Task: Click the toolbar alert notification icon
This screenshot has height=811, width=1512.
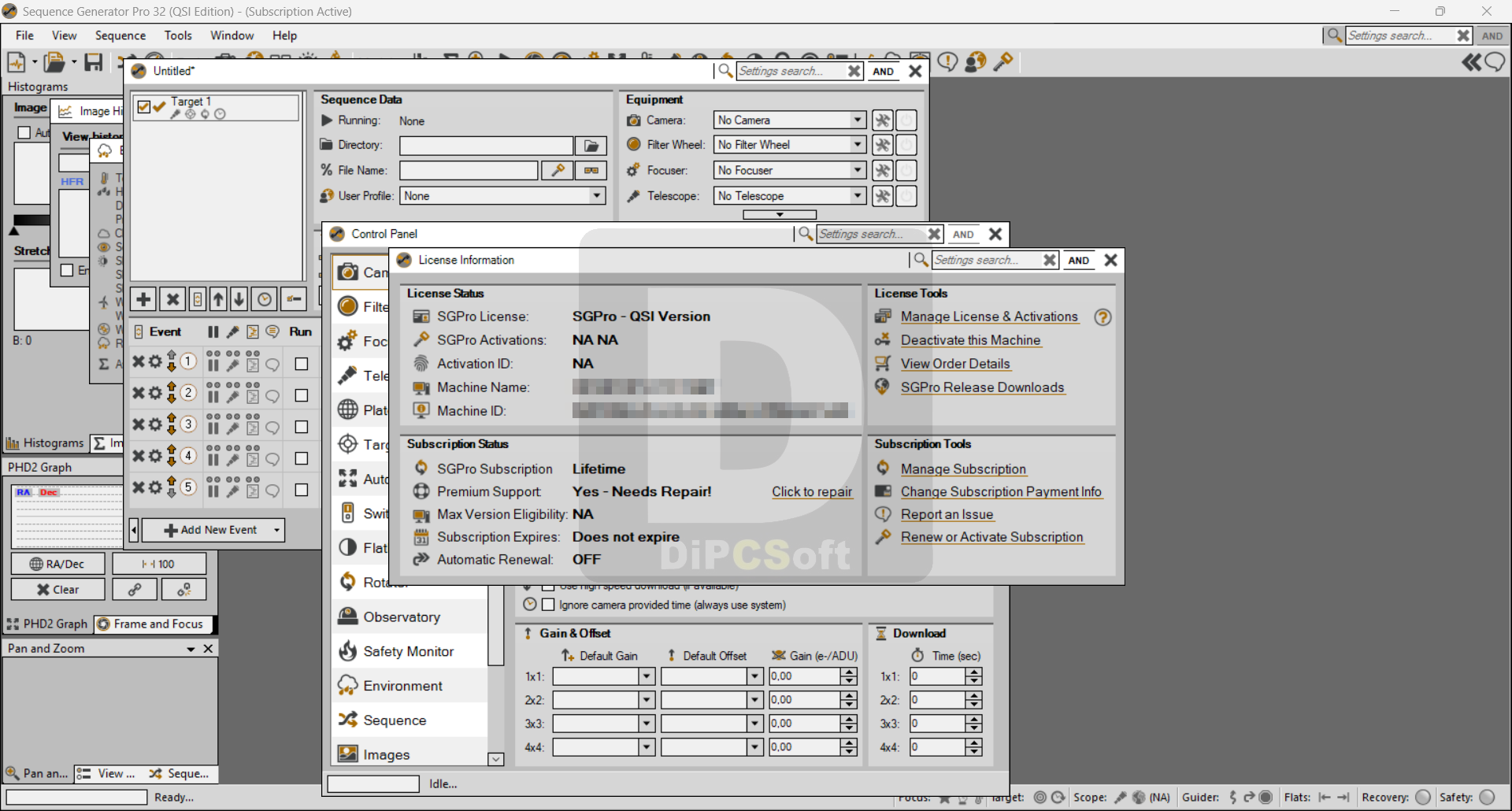Action: tap(947, 61)
